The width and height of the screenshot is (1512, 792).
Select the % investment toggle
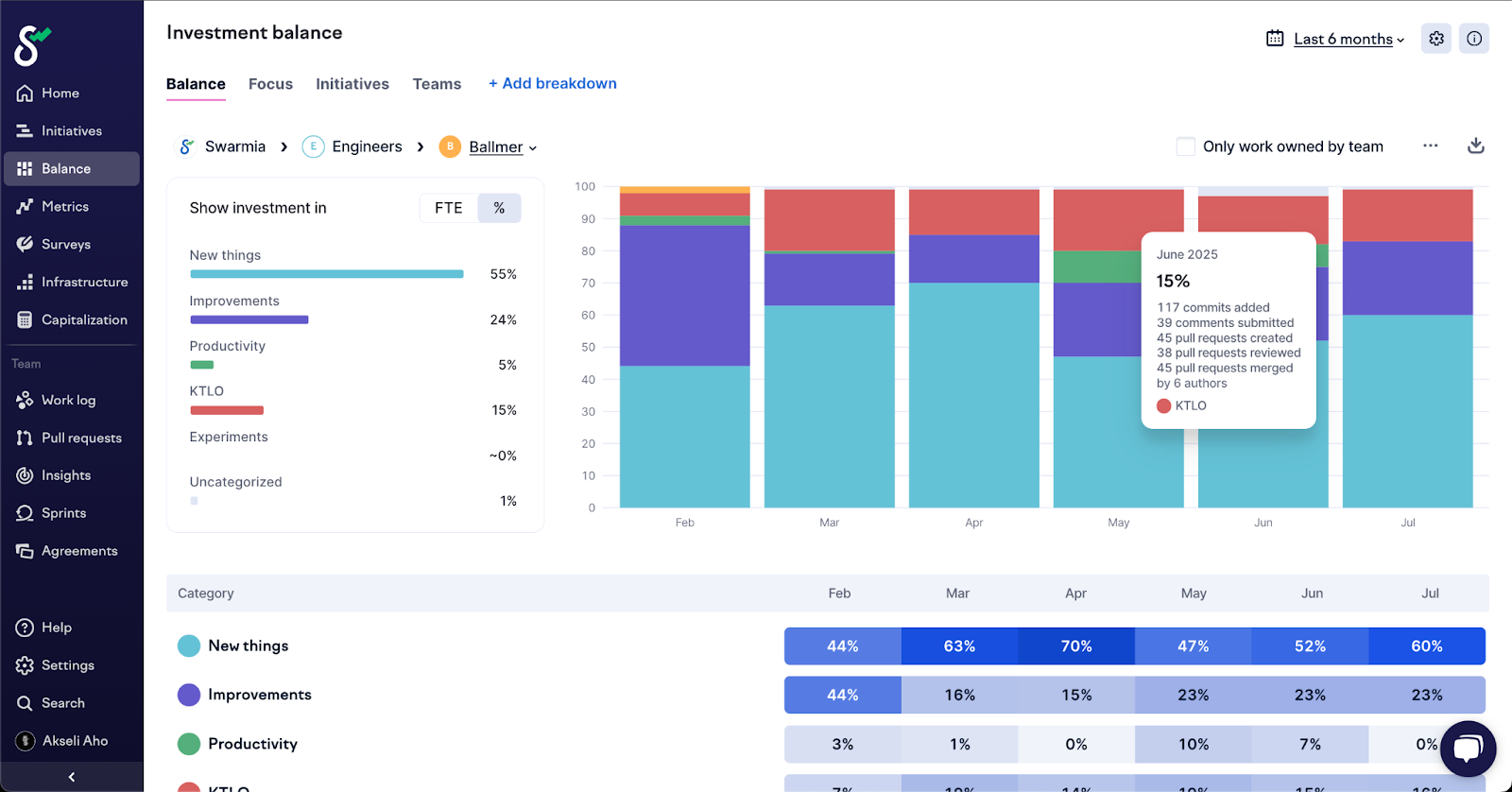(x=499, y=208)
